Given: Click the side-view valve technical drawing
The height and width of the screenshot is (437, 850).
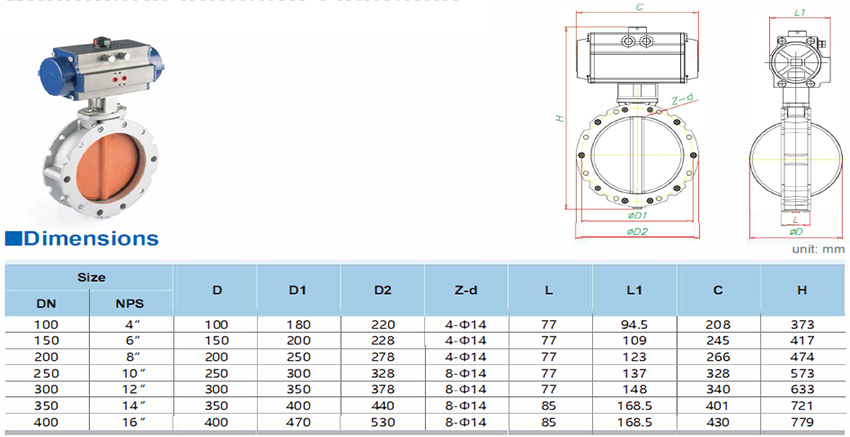Looking at the screenshot, I should (x=796, y=123).
